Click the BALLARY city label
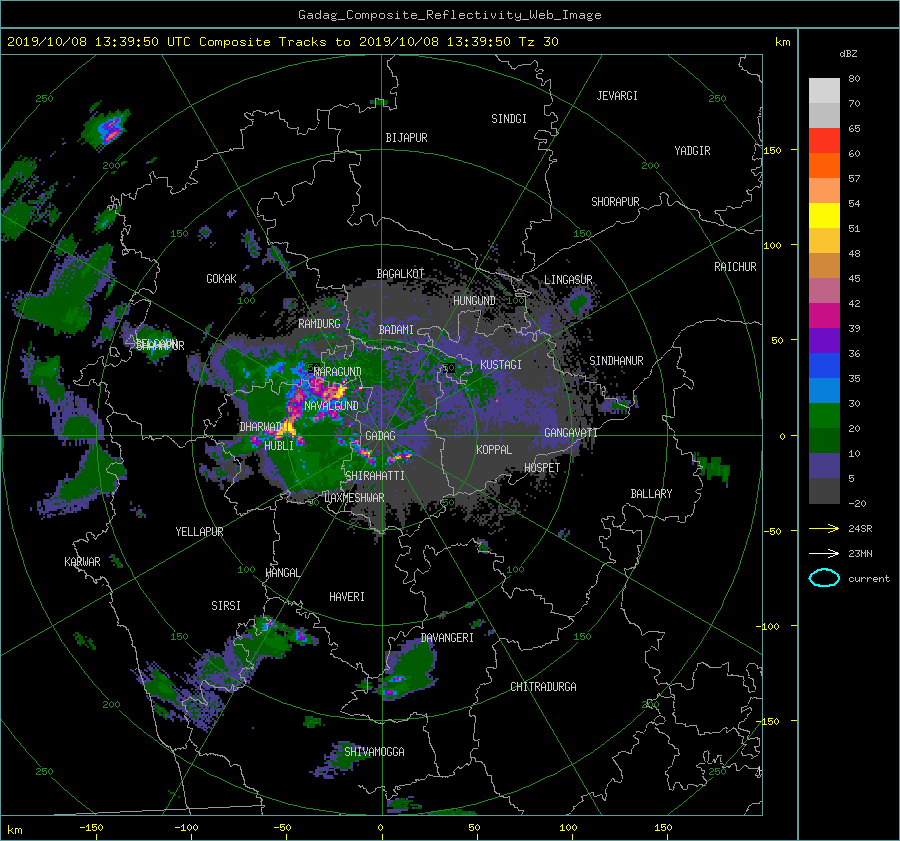 click(651, 494)
